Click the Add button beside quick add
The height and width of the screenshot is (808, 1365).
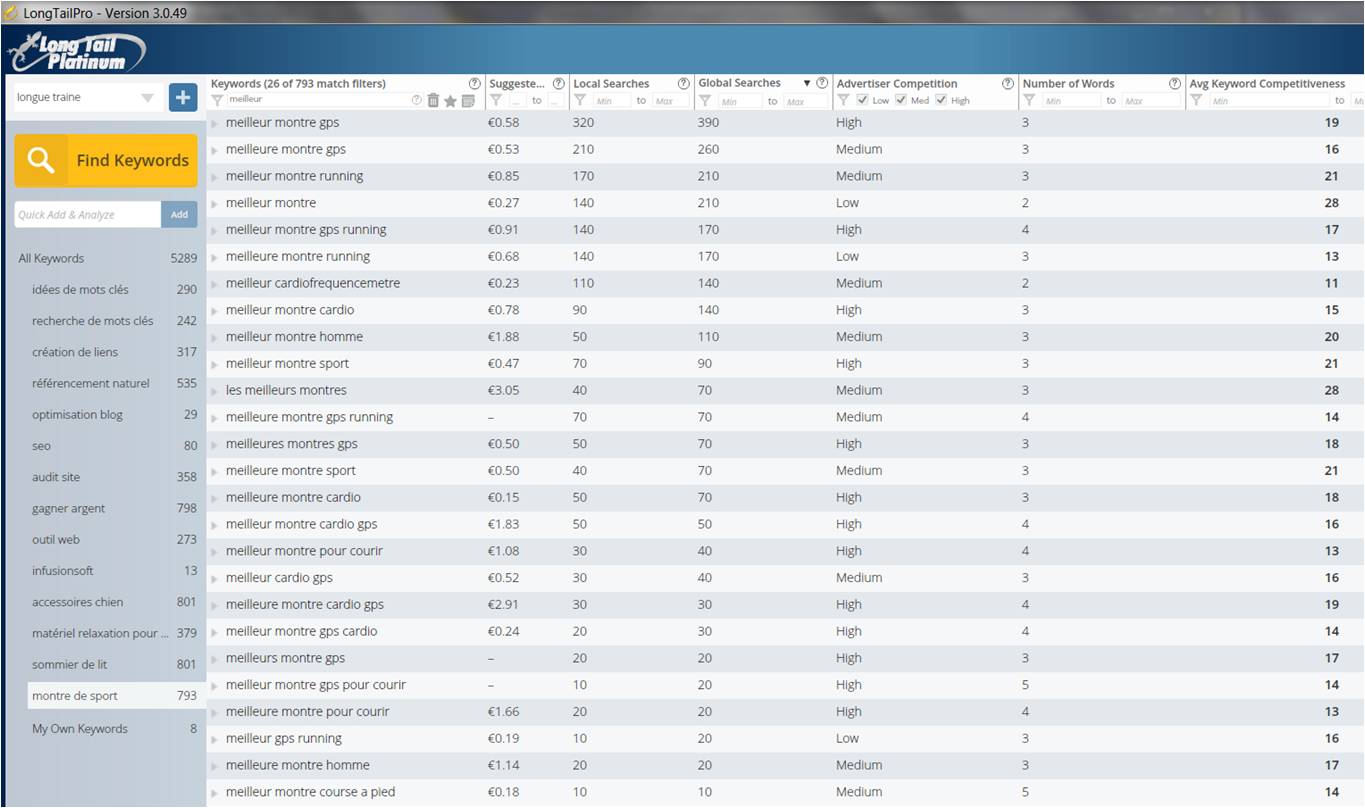(x=179, y=214)
